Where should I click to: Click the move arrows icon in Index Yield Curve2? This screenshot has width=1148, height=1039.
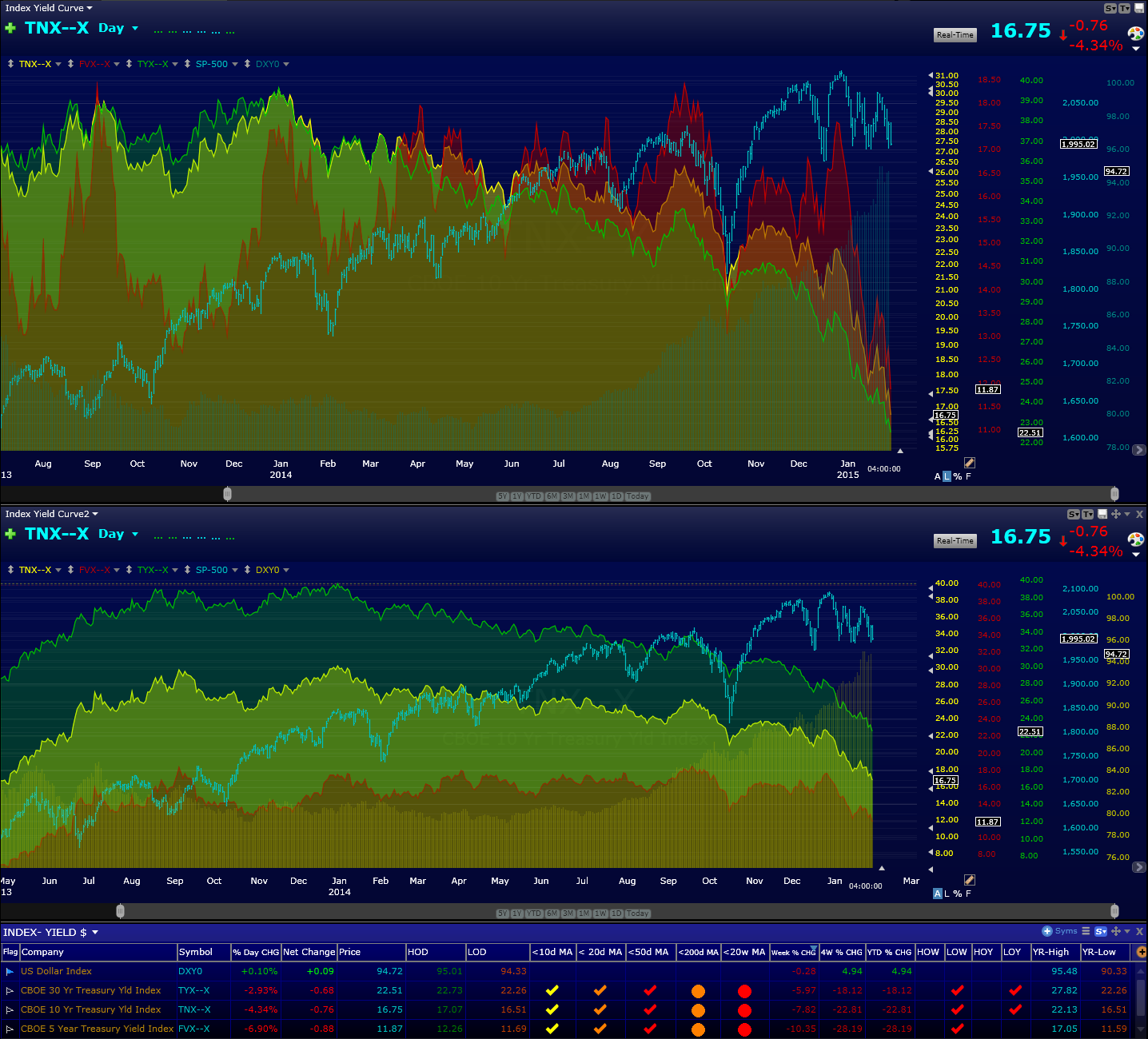(1115, 514)
